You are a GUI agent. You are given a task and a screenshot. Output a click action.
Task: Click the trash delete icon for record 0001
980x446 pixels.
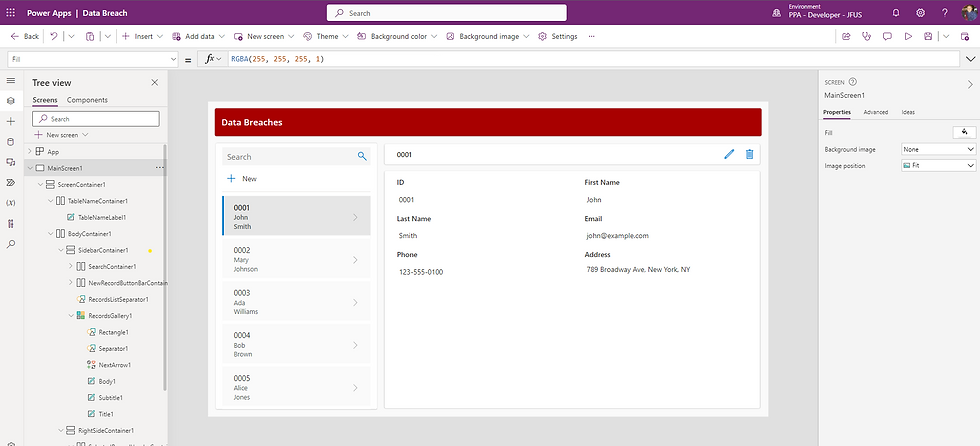[749, 154]
